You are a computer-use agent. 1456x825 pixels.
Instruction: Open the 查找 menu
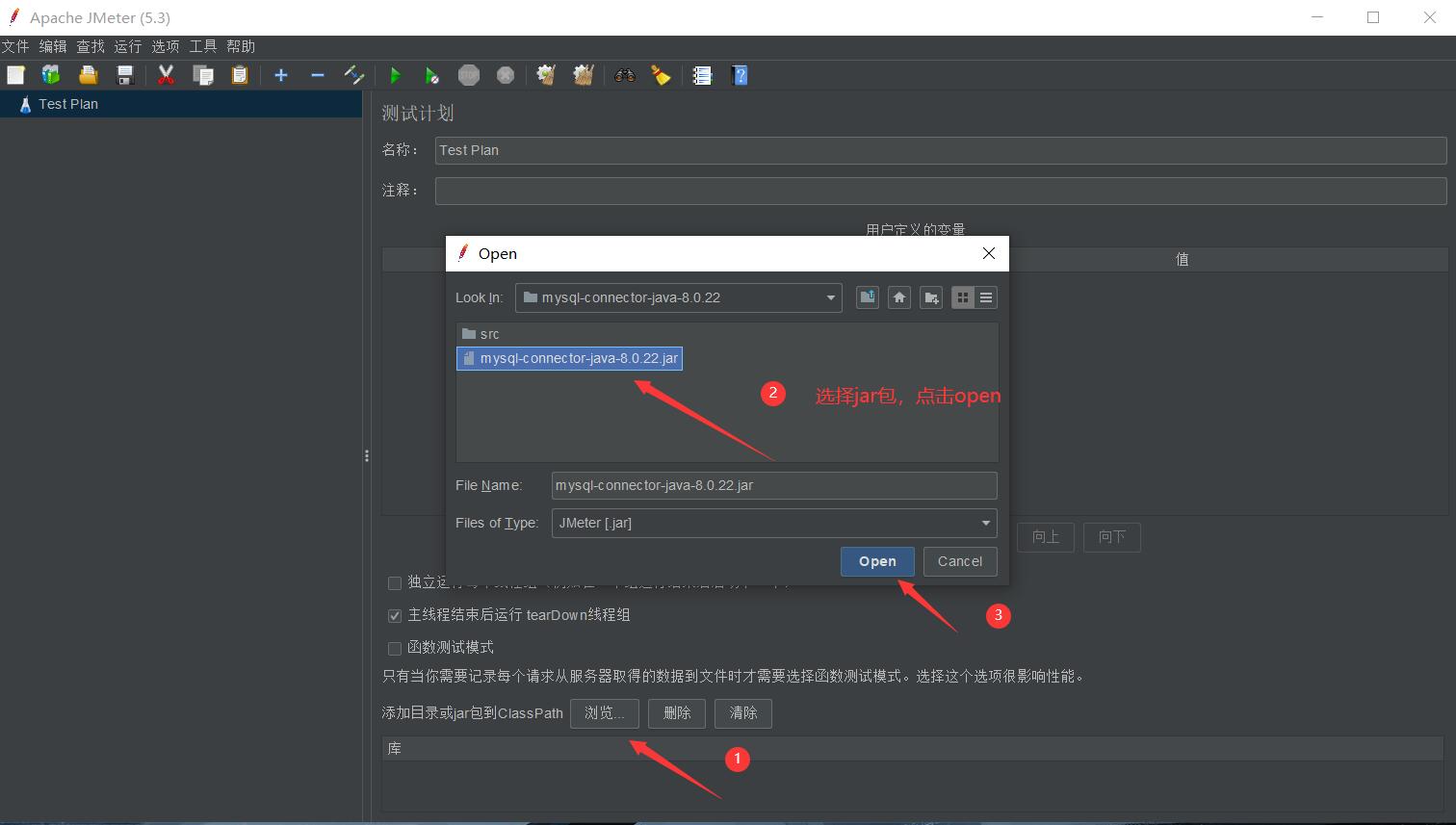[91, 46]
